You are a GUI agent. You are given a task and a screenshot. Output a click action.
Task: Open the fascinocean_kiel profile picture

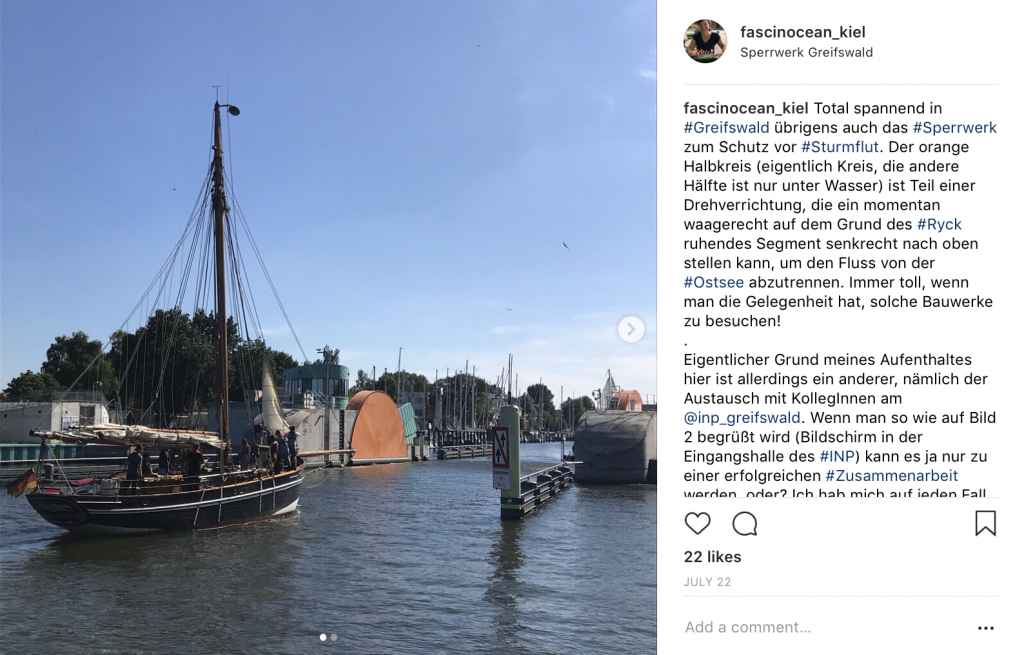[x=705, y=41]
